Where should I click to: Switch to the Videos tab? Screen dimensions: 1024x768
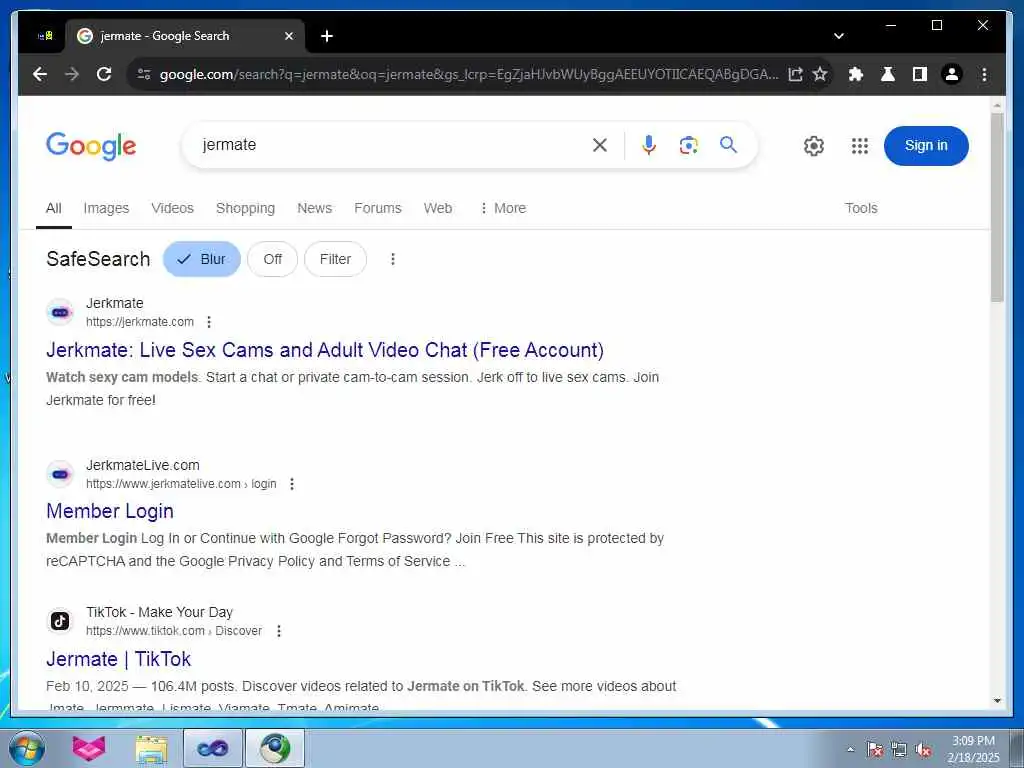coord(172,208)
